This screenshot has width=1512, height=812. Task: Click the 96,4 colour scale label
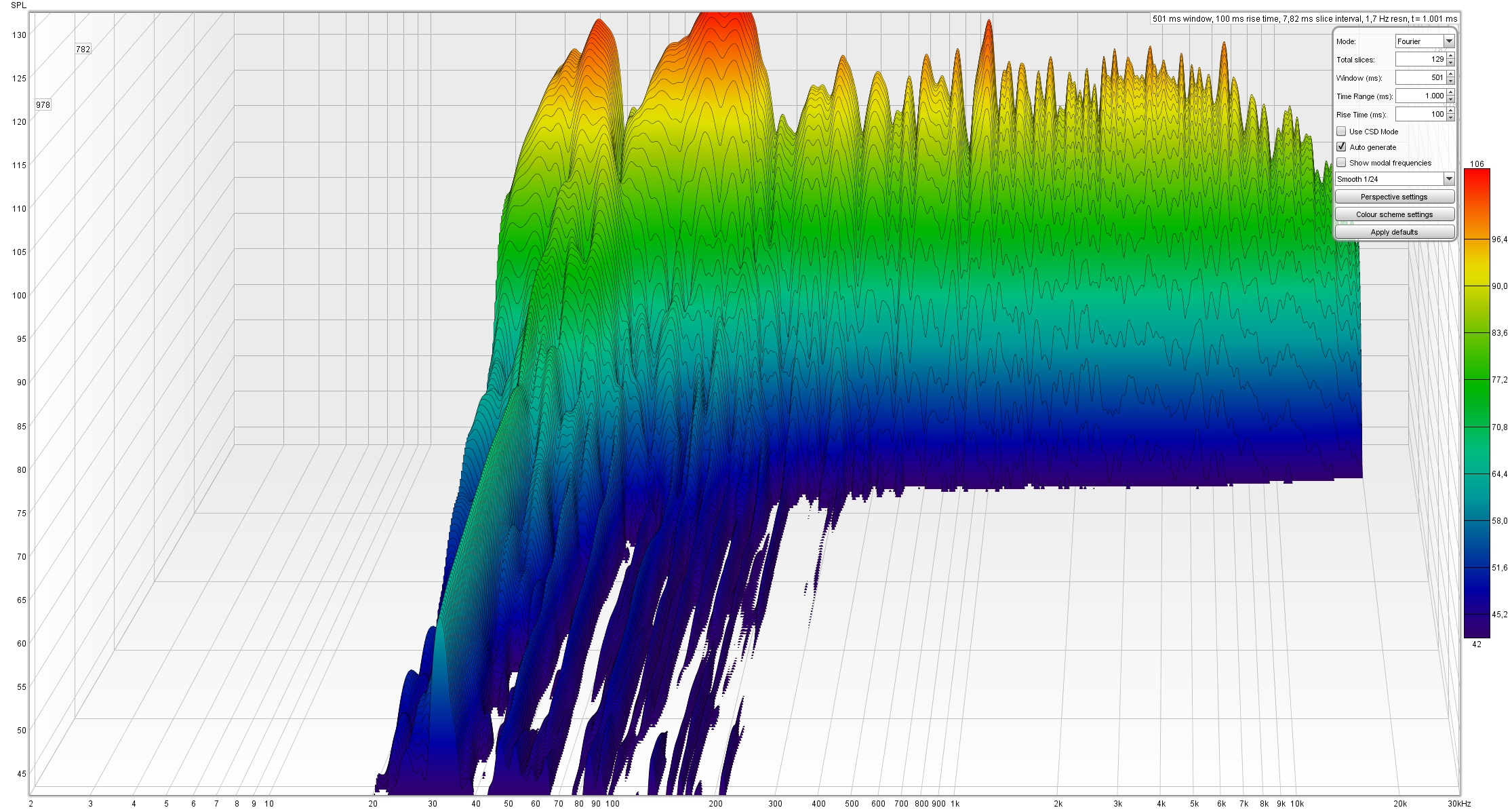point(1499,239)
